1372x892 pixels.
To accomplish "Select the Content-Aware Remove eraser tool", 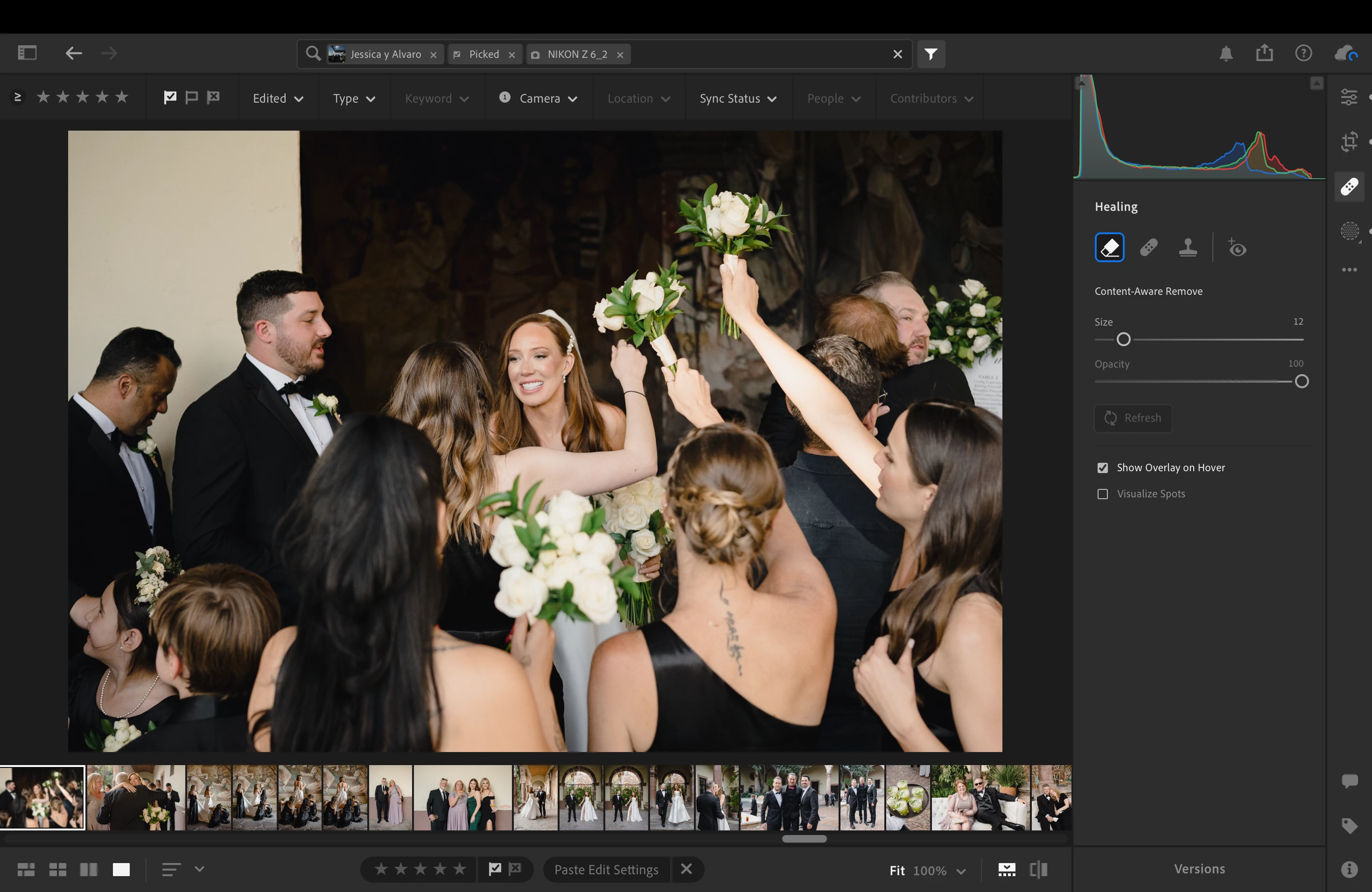I will (x=1109, y=248).
